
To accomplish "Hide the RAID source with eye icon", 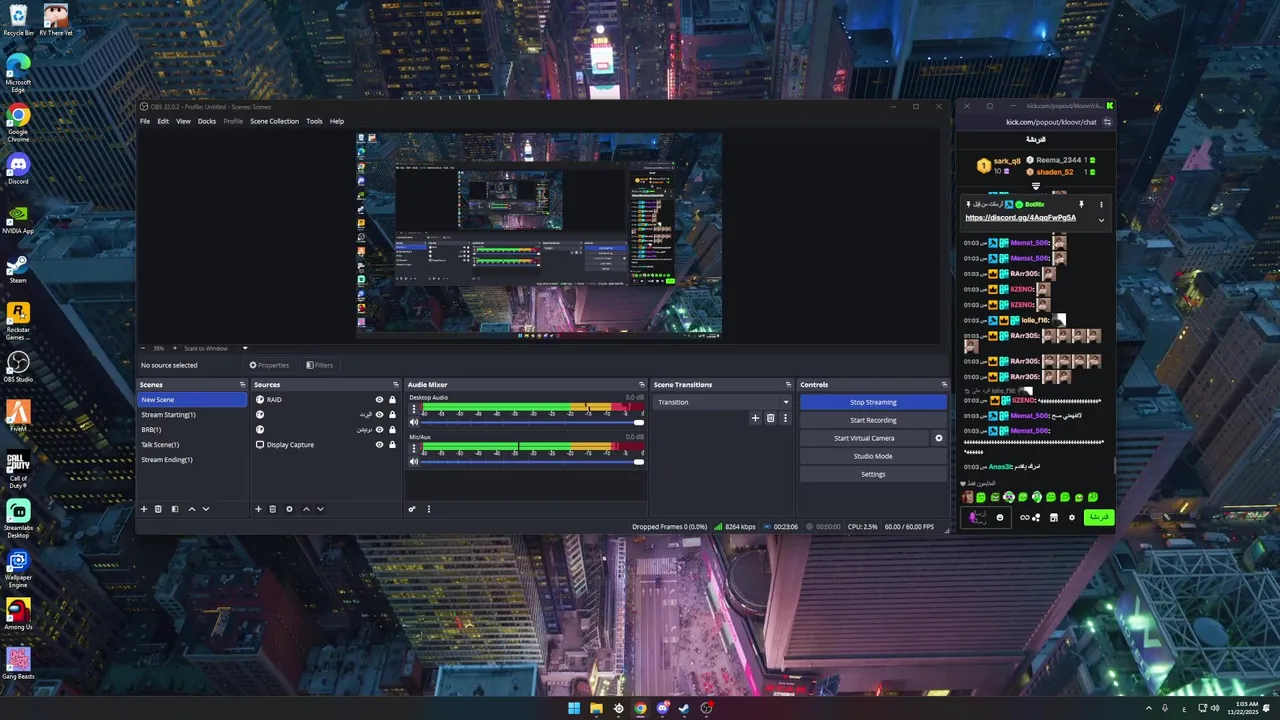I will [379, 400].
